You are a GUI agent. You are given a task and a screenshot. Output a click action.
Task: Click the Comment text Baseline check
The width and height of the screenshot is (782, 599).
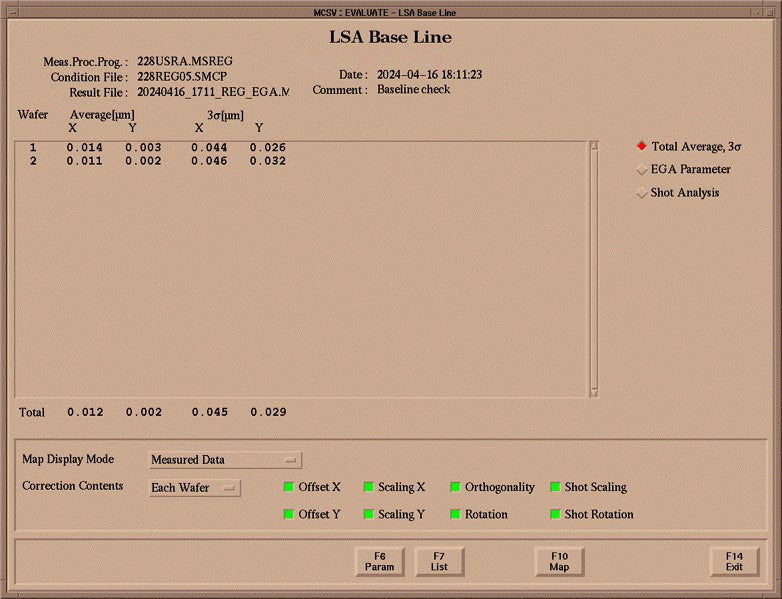click(413, 90)
